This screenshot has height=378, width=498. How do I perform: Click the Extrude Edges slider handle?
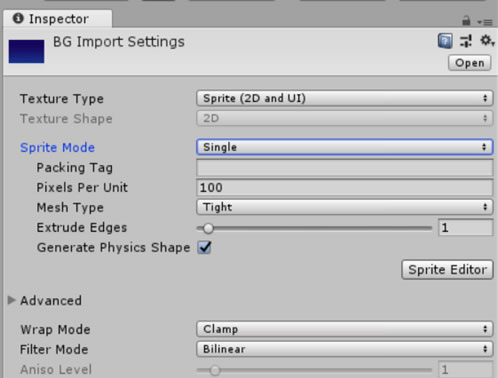pos(208,228)
